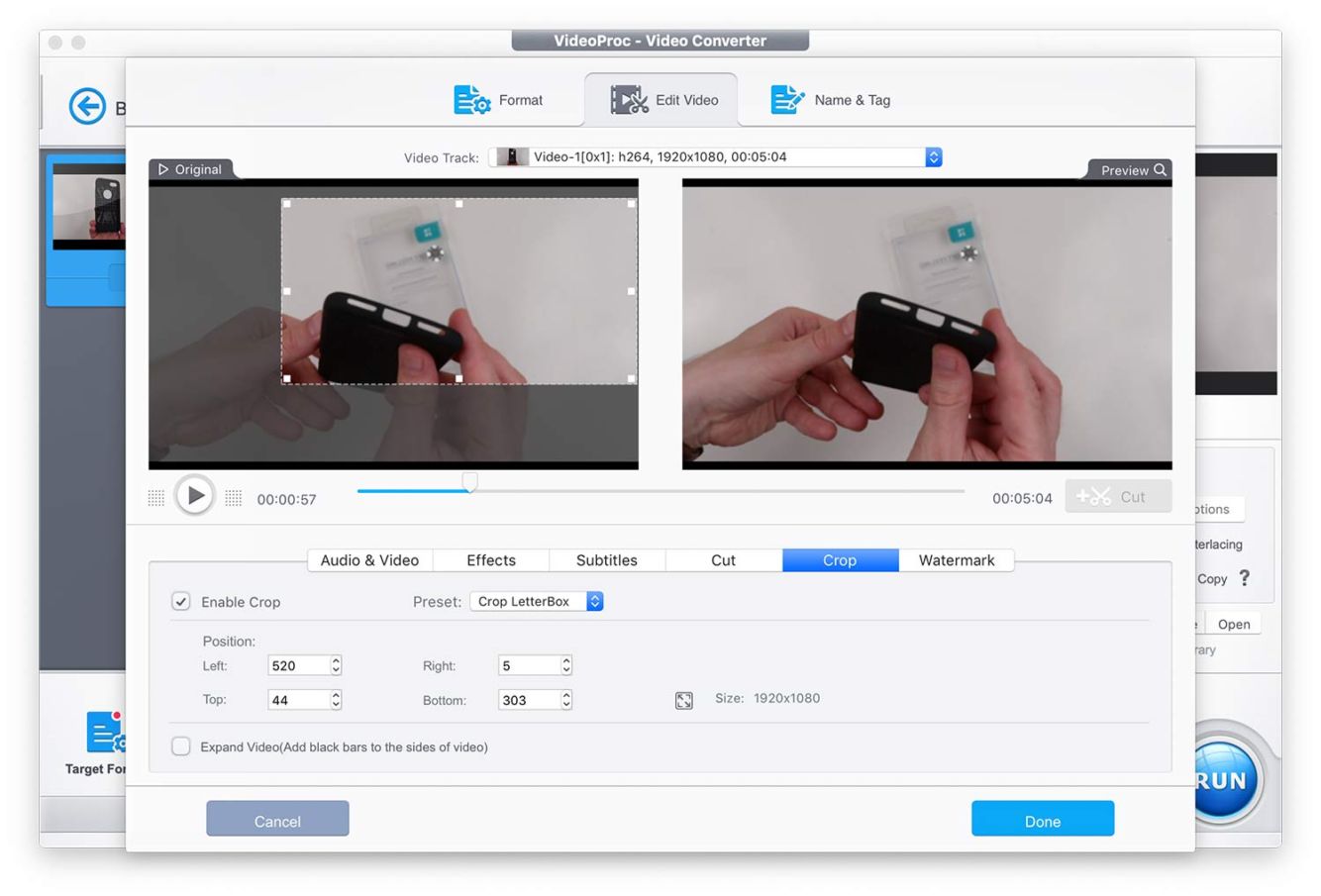
Task: Click the grid icon left of play button
Action: 156,498
